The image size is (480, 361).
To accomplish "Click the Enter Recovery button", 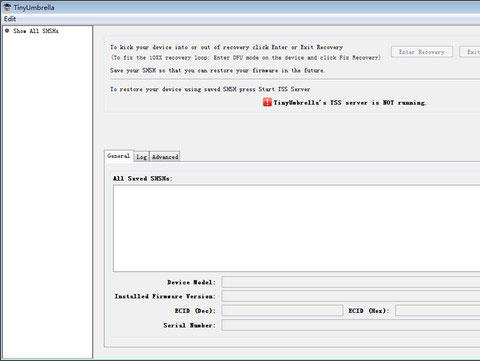I will tap(422, 52).
